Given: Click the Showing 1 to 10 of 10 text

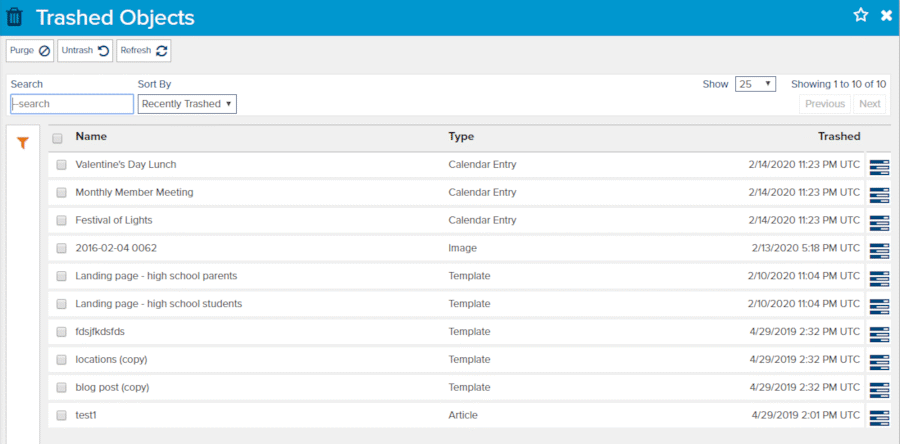Looking at the screenshot, I should tap(839, 84).
